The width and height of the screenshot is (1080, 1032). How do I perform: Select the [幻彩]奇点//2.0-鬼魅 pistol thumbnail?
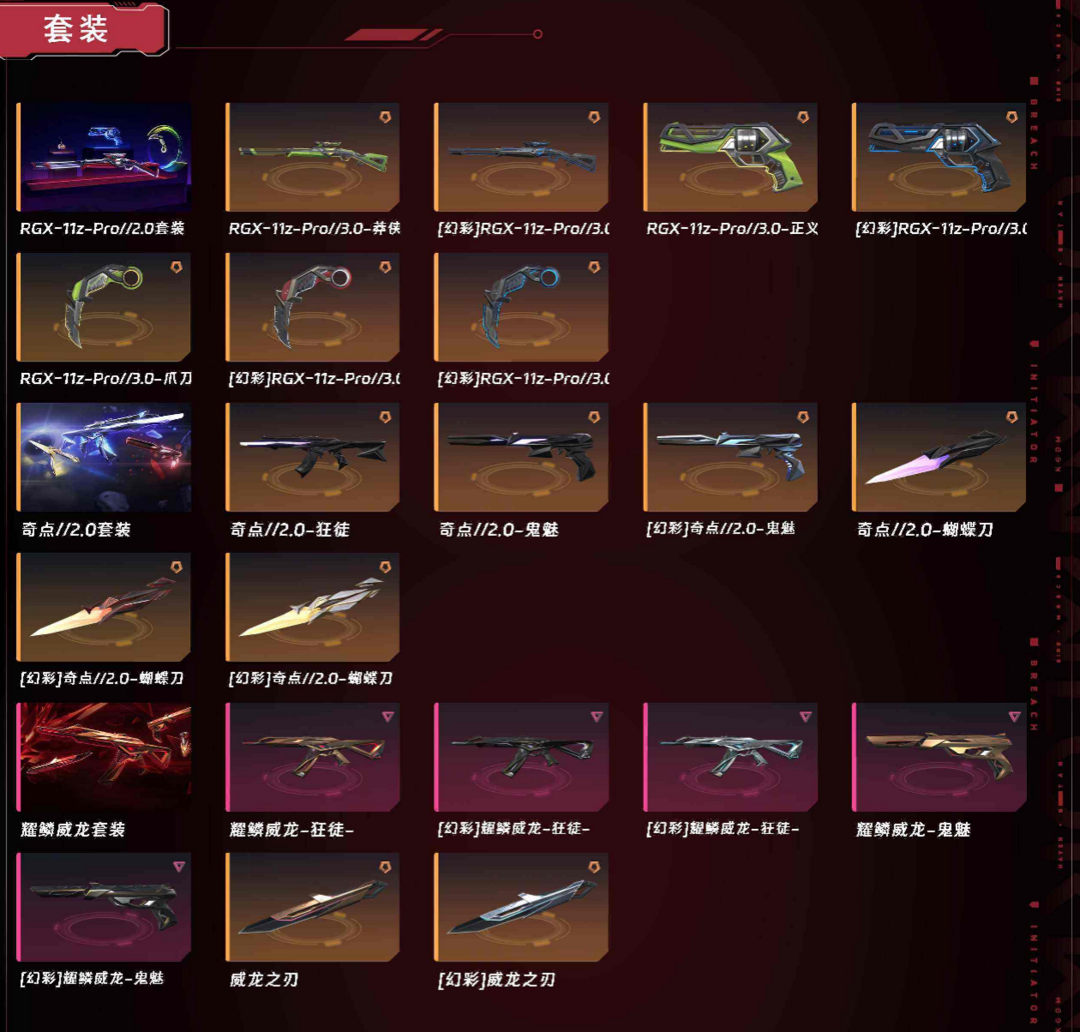point(730,457)
